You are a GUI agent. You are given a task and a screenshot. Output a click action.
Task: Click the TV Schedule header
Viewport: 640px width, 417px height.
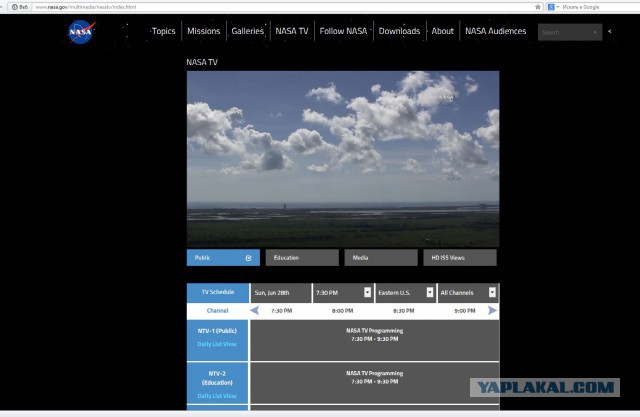(x=218, y=293)
